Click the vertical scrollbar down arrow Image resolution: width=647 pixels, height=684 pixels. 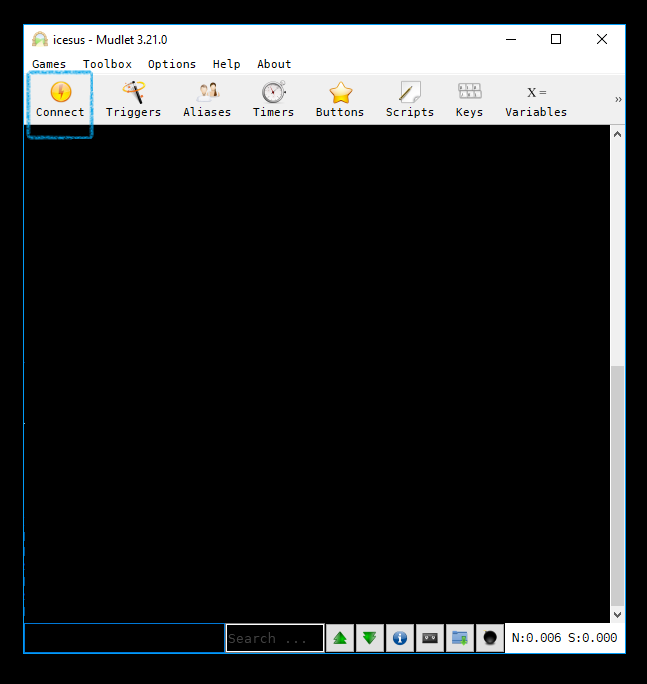coord(617,615)
